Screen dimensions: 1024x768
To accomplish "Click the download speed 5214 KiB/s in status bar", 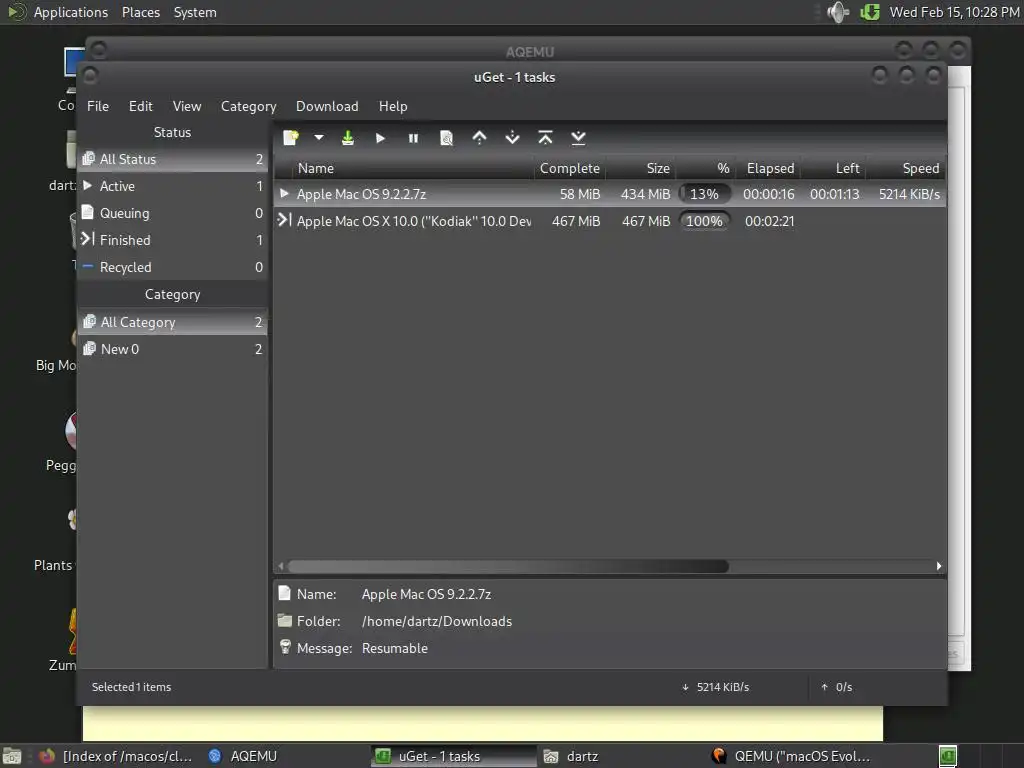I will pyautogui.click(x=722, y=687).
